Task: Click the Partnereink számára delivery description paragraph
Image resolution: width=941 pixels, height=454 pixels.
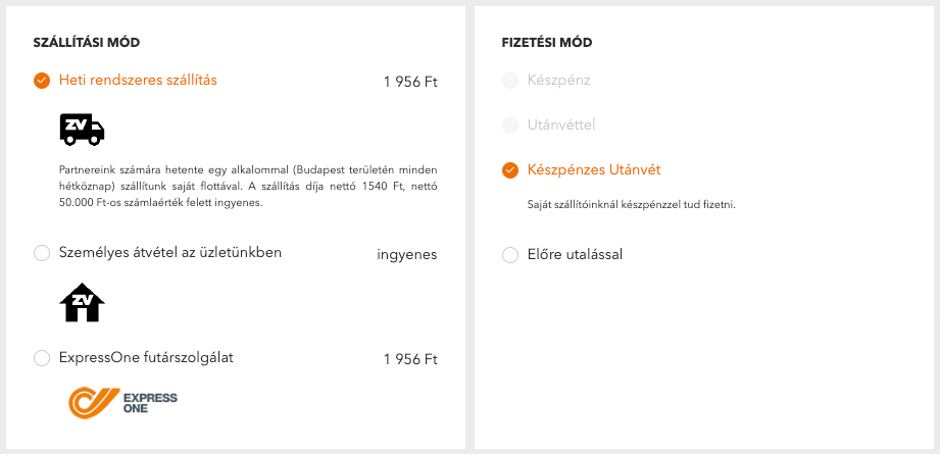Action: pos(248,186)
